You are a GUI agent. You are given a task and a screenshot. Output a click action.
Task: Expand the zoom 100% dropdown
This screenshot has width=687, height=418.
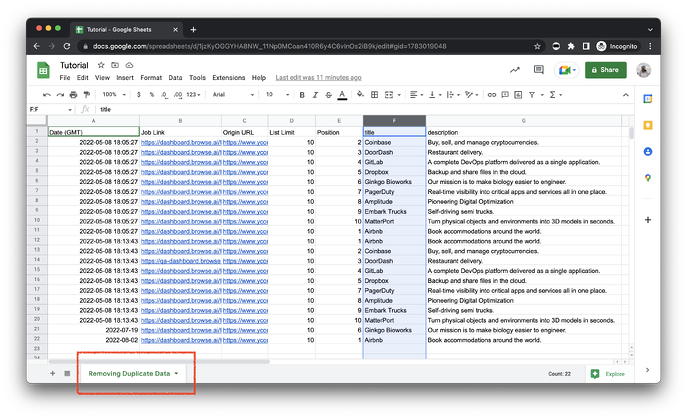[x=111, y=94]
